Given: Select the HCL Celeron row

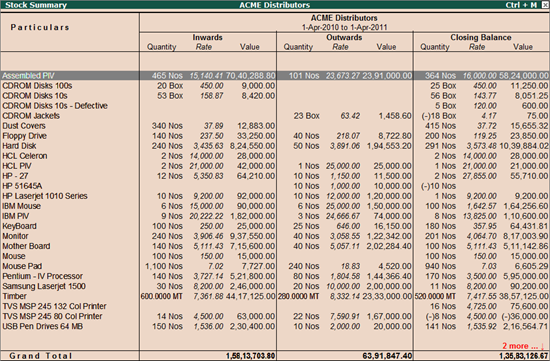Looking at the screenshot, I should [x=25, y=156].
